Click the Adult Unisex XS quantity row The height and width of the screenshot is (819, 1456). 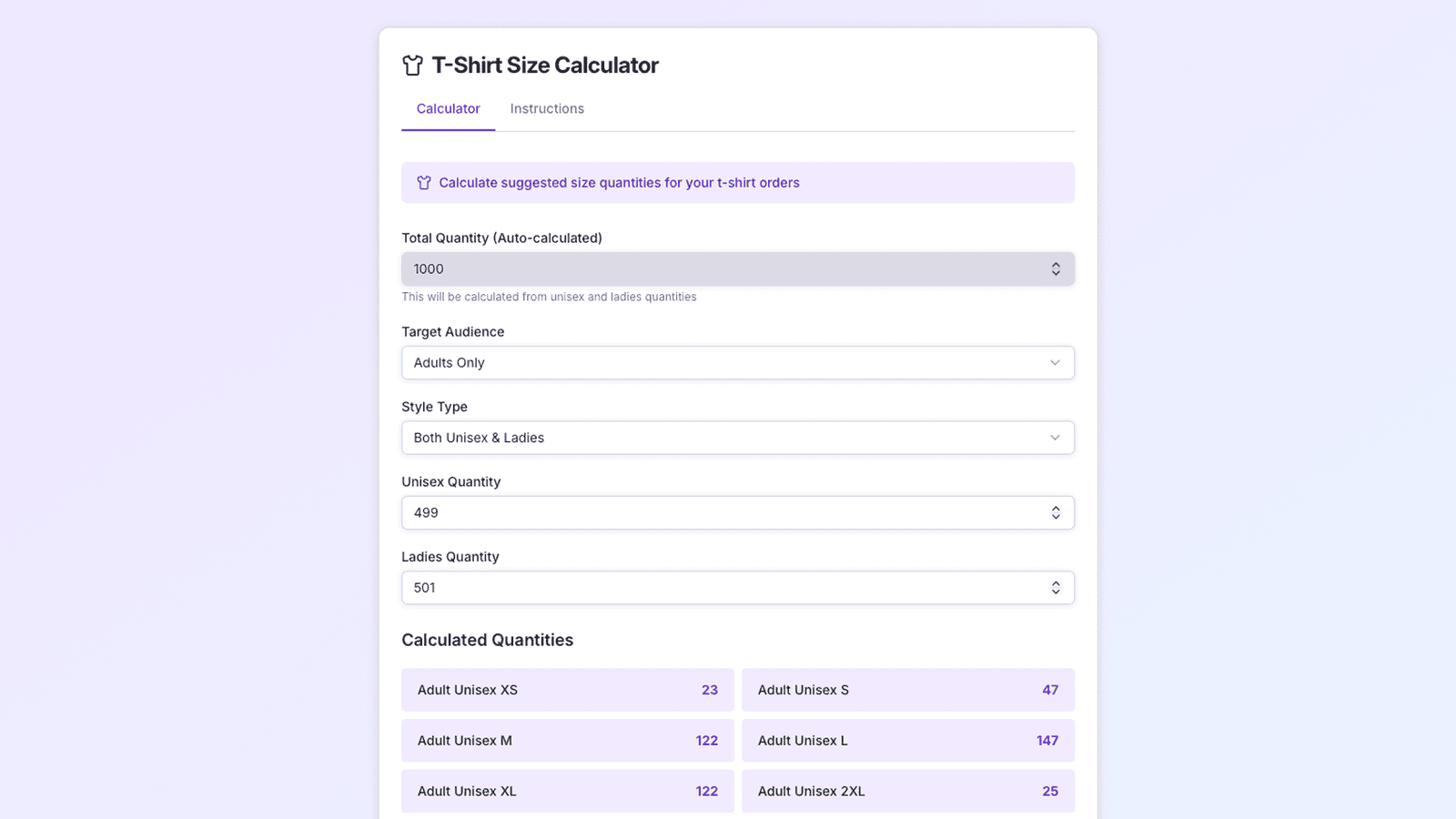coord(567,690)
